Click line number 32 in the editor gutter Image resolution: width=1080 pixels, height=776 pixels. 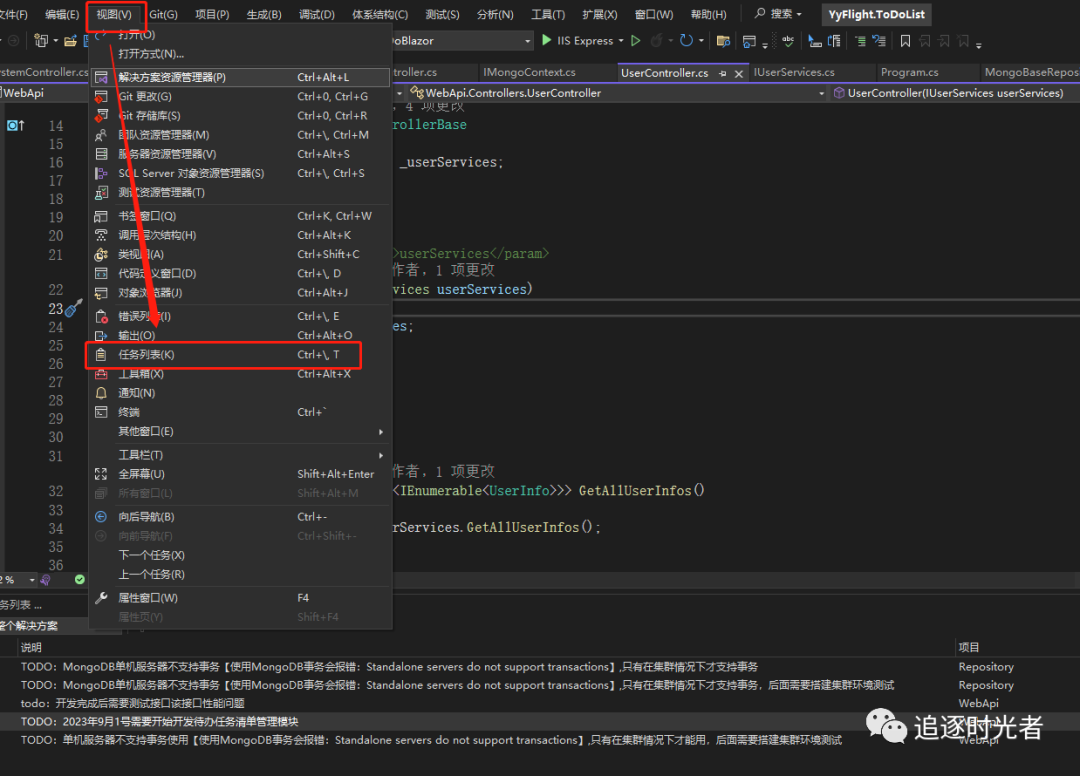[56, 491]
